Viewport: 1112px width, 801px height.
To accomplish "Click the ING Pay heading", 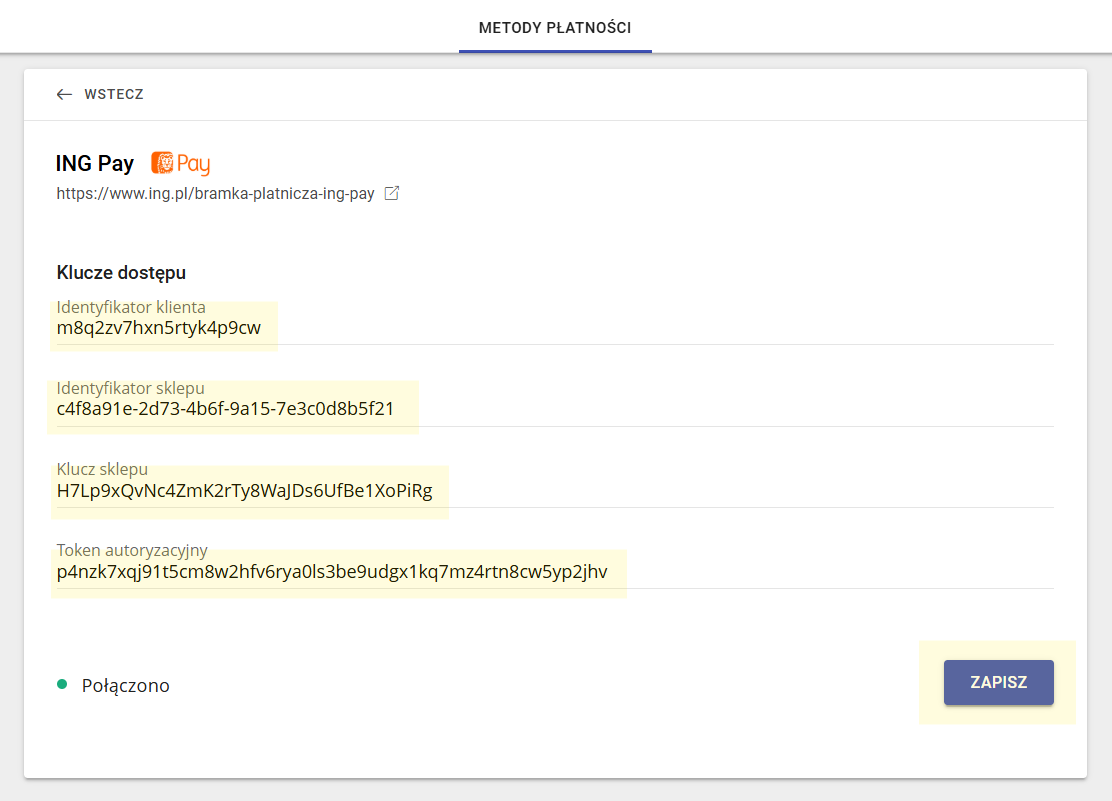I will 95,163.
